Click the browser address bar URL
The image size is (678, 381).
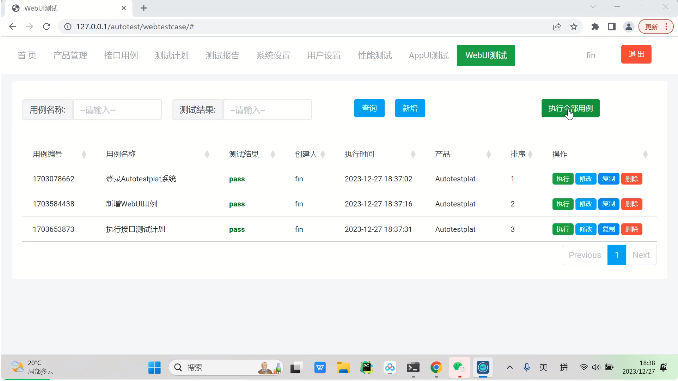135,27
